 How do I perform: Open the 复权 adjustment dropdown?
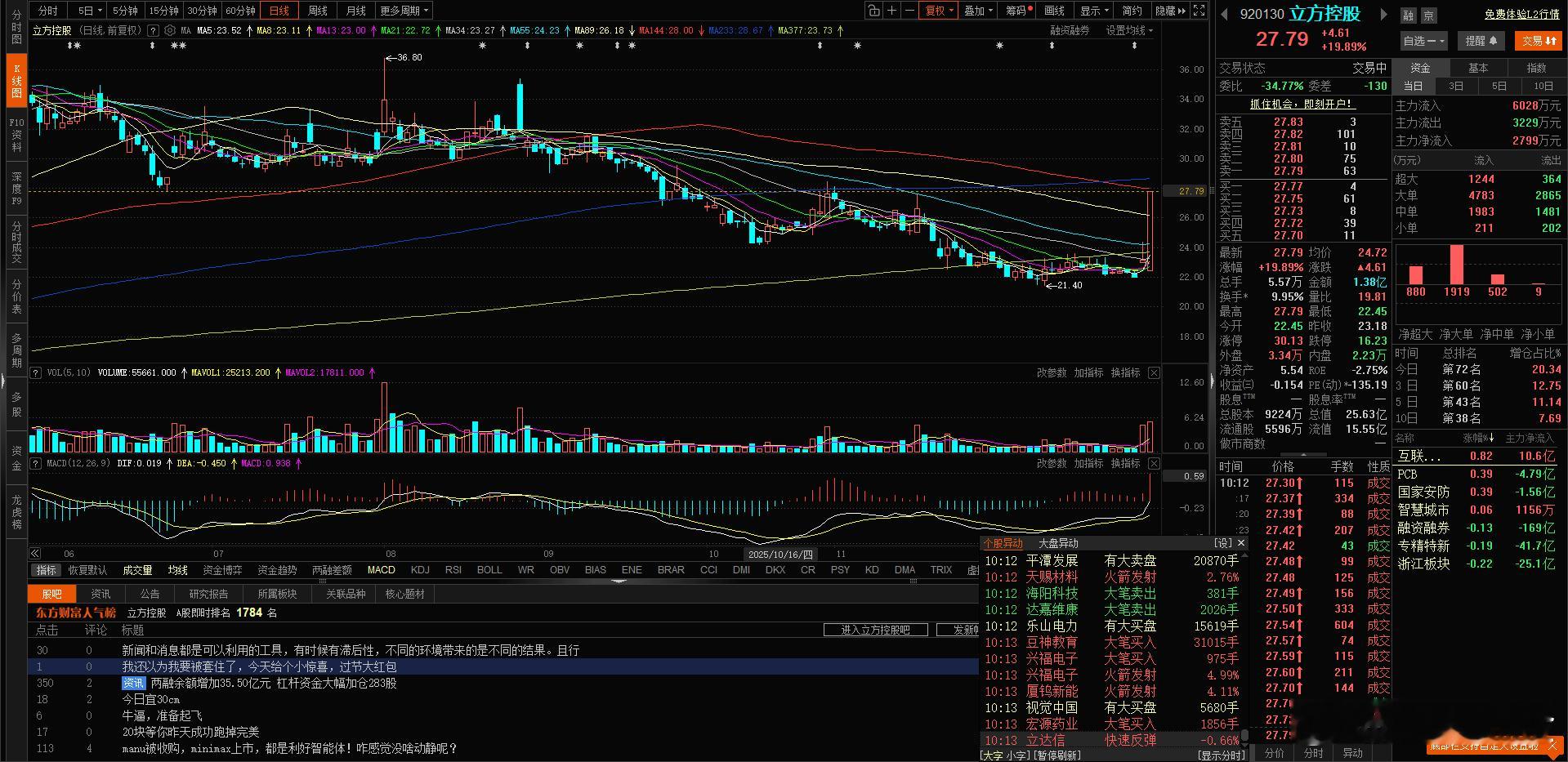pos(939,11)
